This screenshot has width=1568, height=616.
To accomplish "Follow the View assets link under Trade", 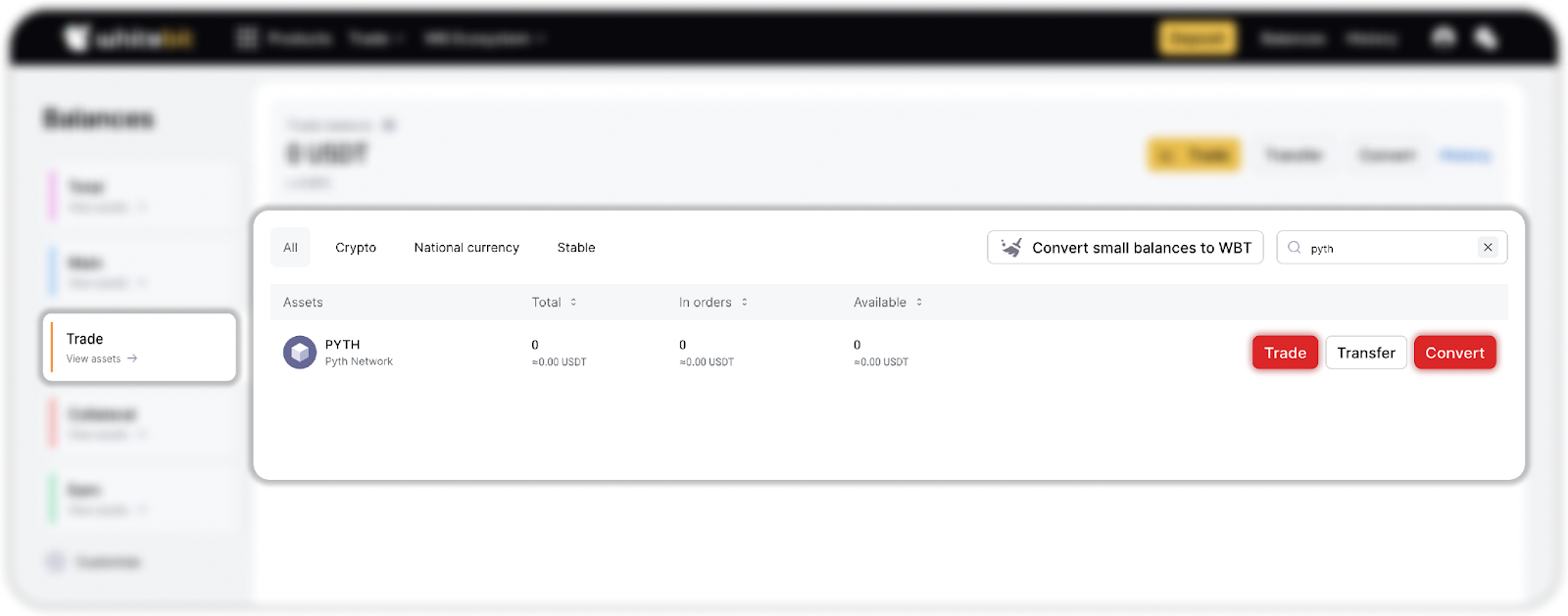I will [102, 359].
